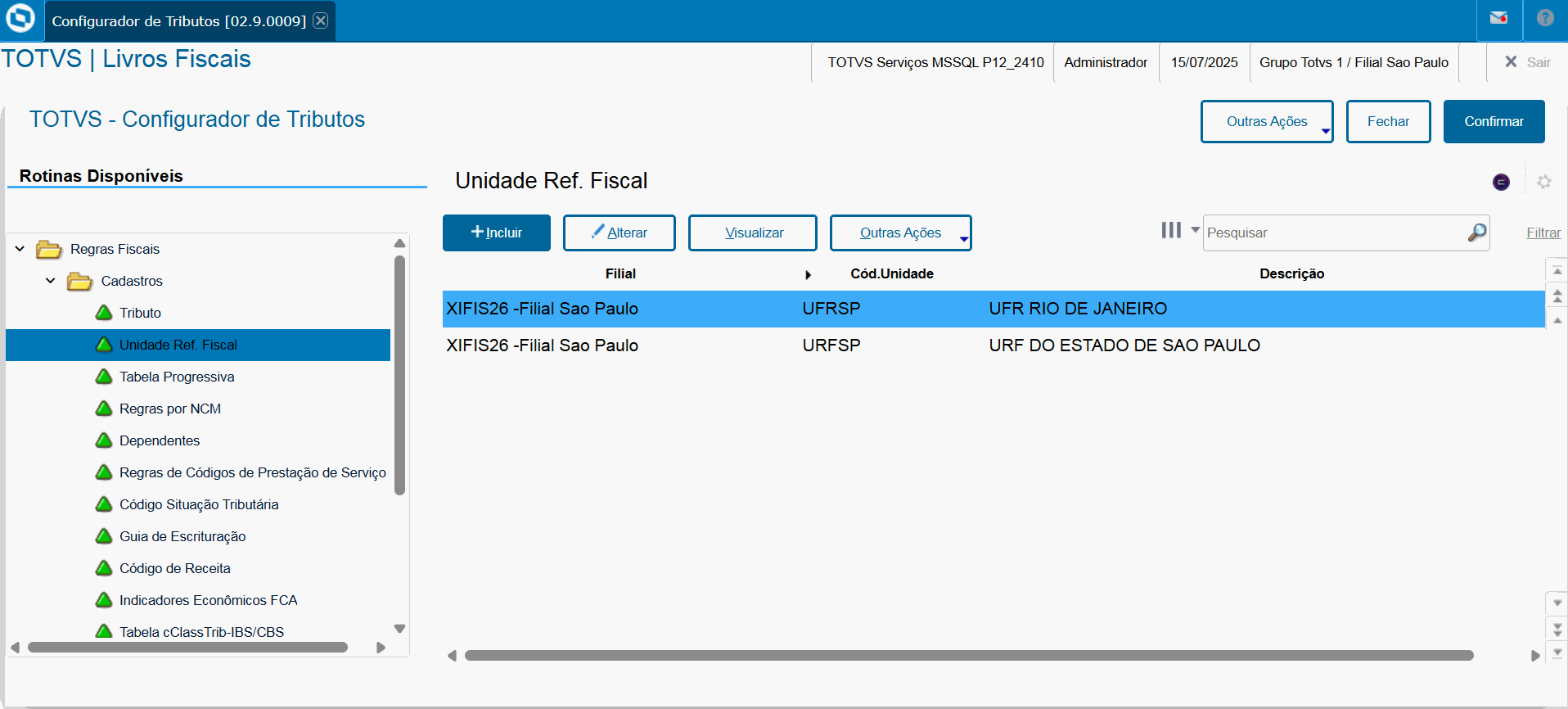This screenshot has height=709, width=1568.
Task: Click the Grupo Totvs 1 / Filial Sao Paulo field
Action: (1354, 62)
